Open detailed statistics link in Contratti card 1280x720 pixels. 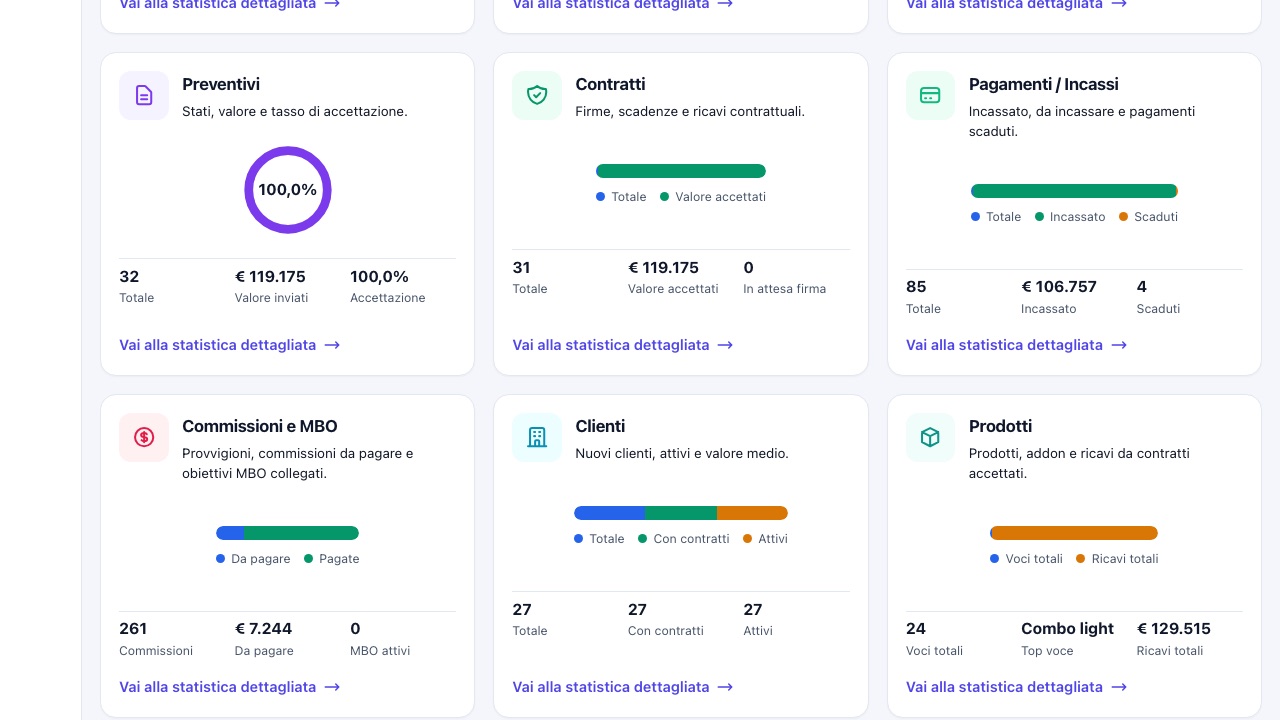click(x=623, y=345)
